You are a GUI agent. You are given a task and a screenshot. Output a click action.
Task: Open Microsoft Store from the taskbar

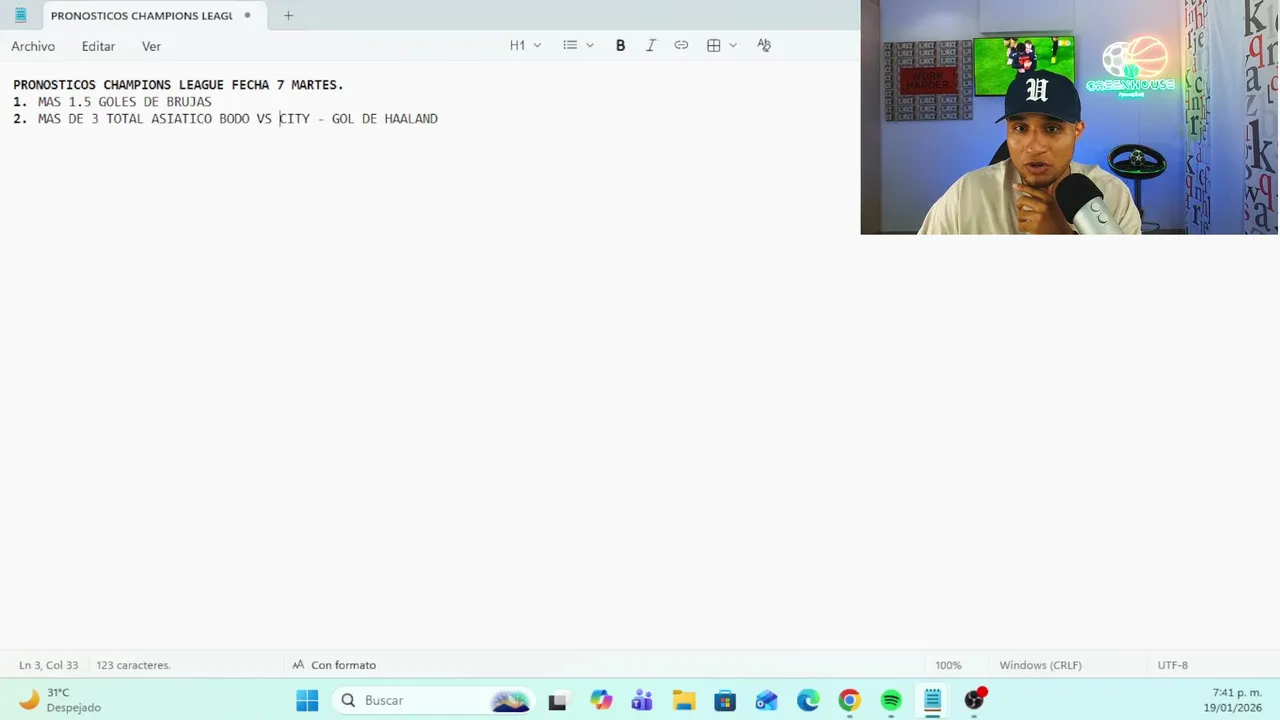725,700
